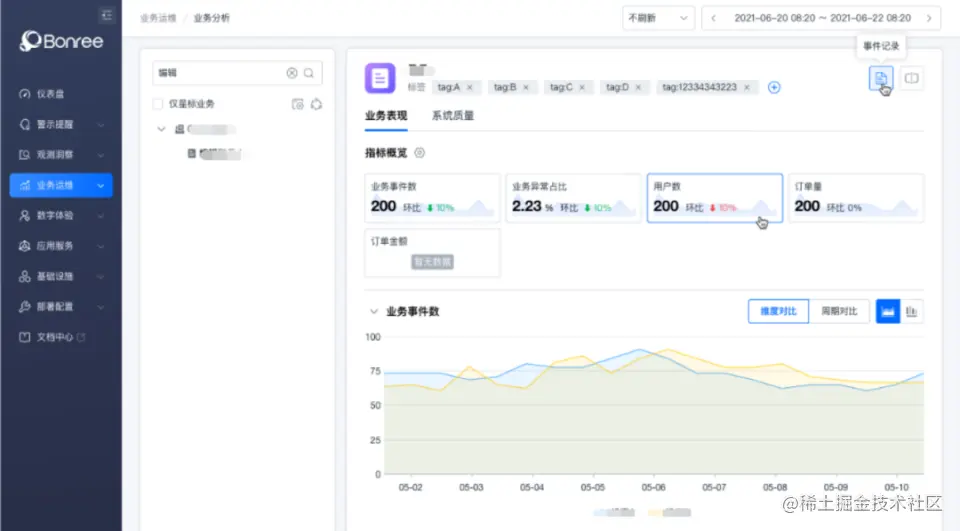
Task: Collapse the sidebar with the menu fold icon
Action: click(x=107, y=15)
